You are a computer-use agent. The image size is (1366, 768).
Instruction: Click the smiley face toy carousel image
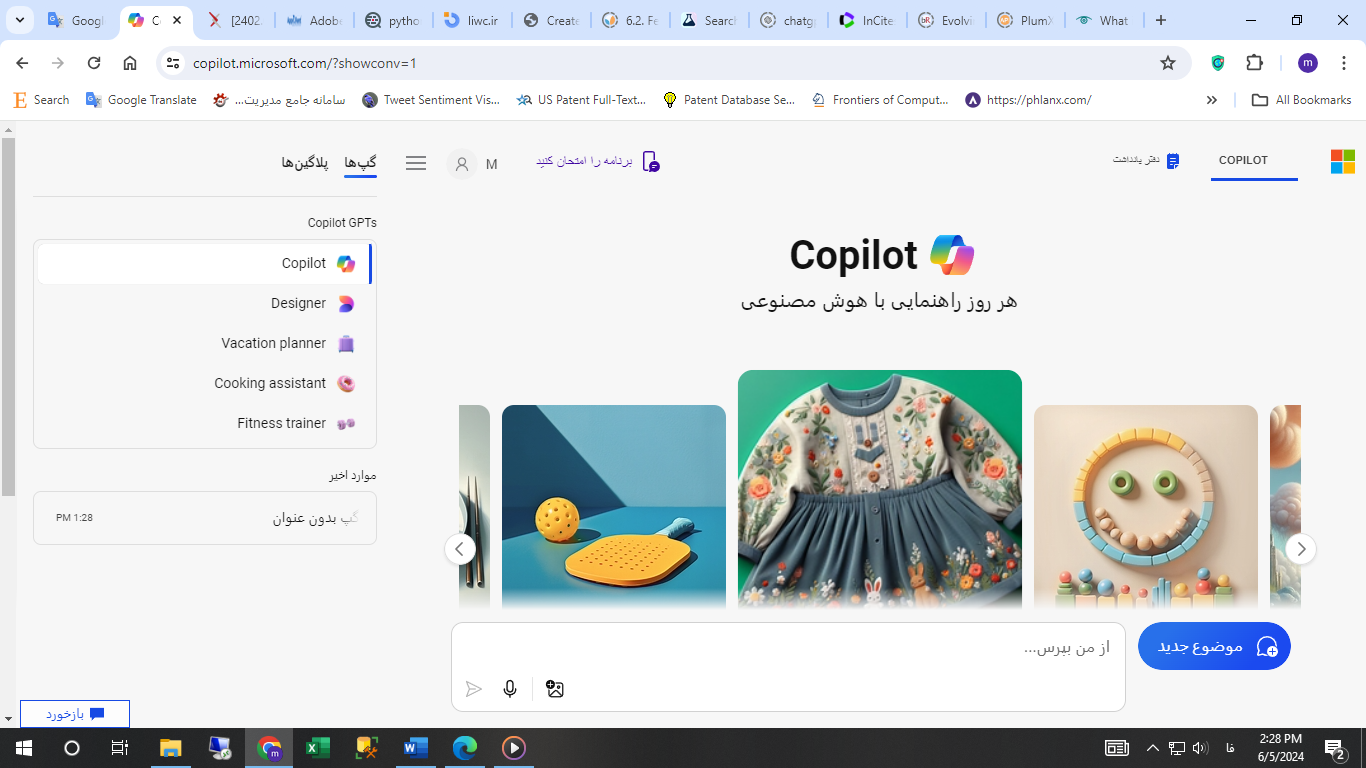tap(1146, 506)
